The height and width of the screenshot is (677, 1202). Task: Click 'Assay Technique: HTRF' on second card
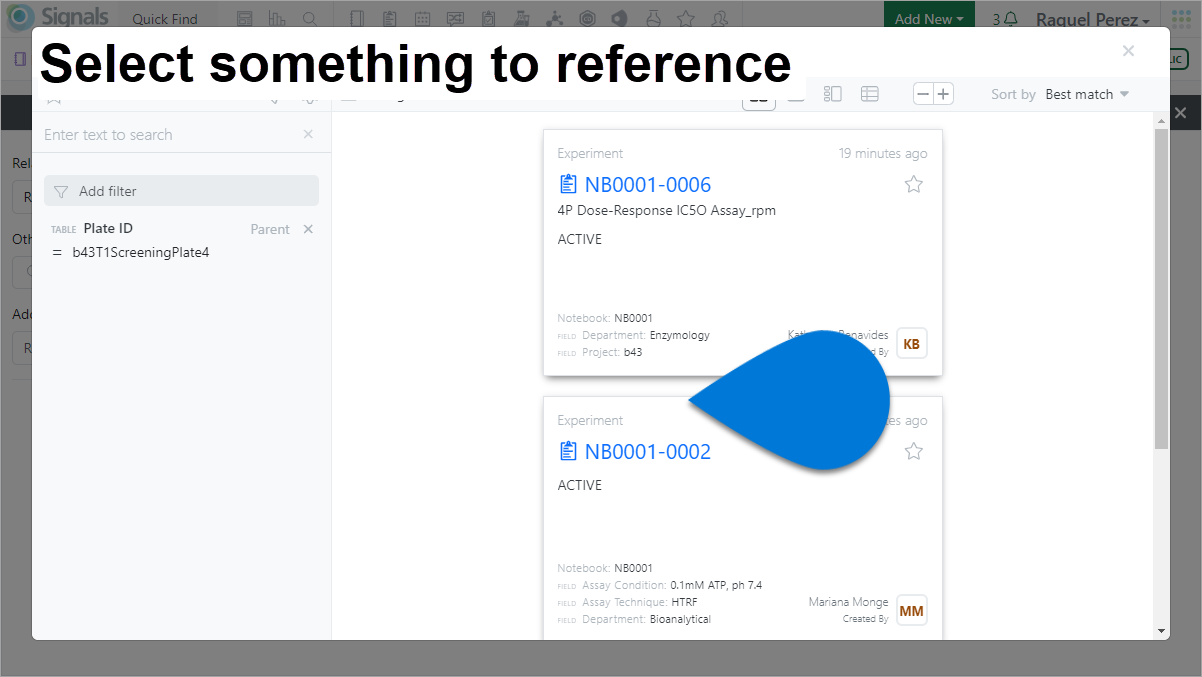pos(627,602)
